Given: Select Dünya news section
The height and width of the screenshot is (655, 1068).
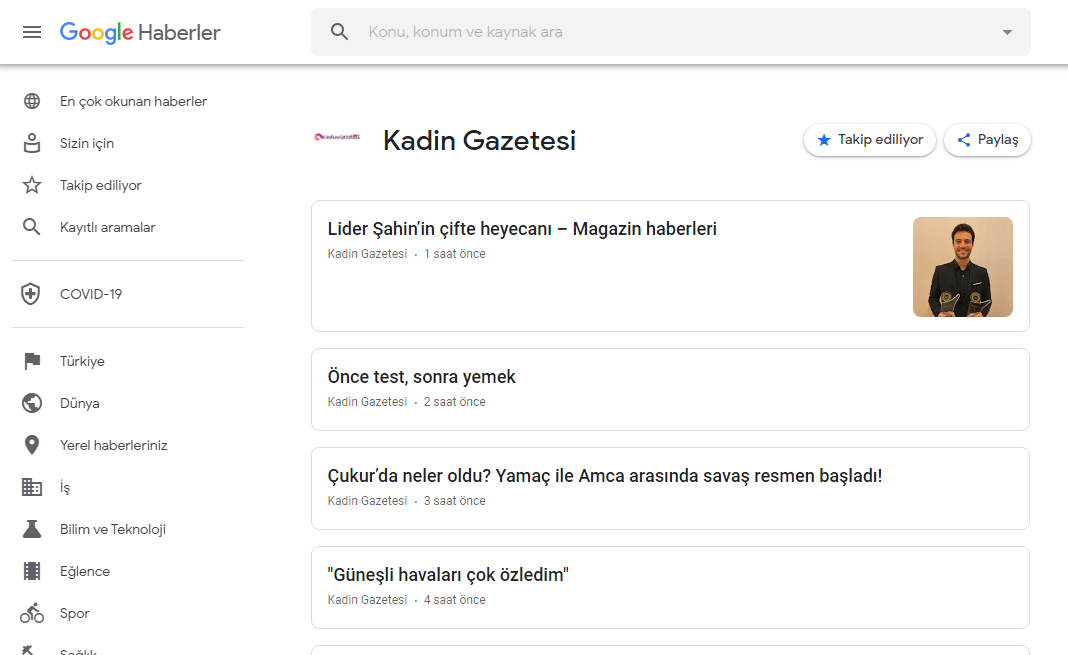Looking at the screenshot, I should (80, 403).
